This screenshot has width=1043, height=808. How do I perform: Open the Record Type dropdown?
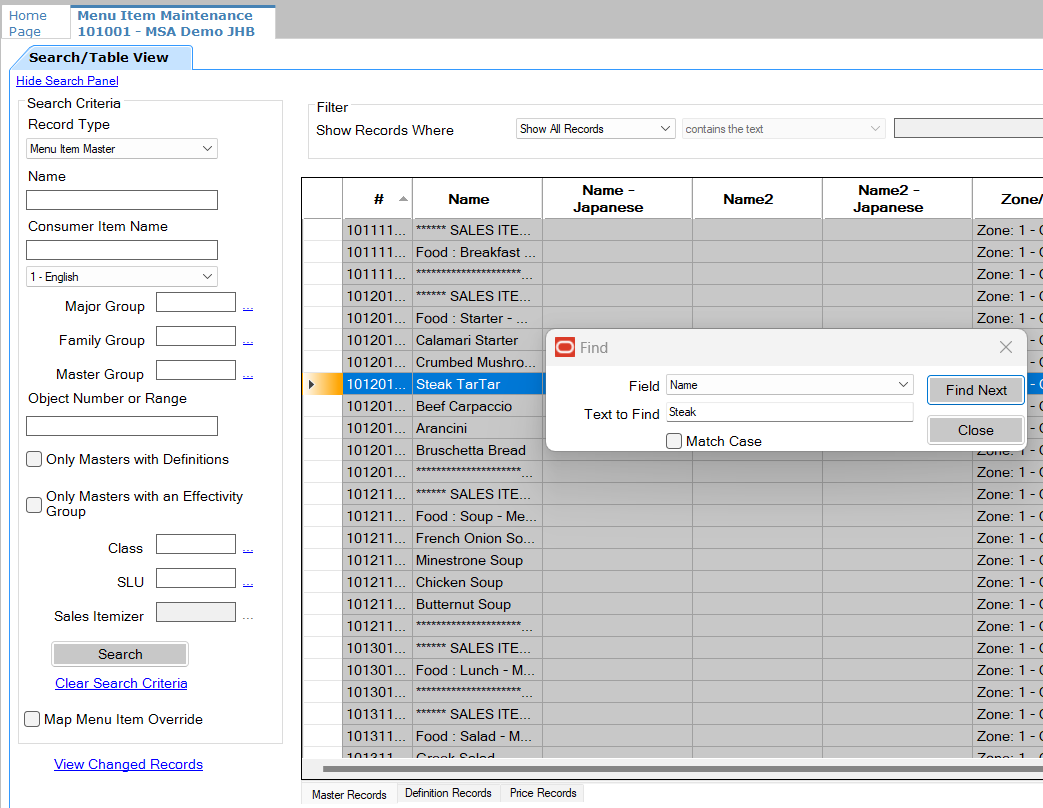[121, 149]
